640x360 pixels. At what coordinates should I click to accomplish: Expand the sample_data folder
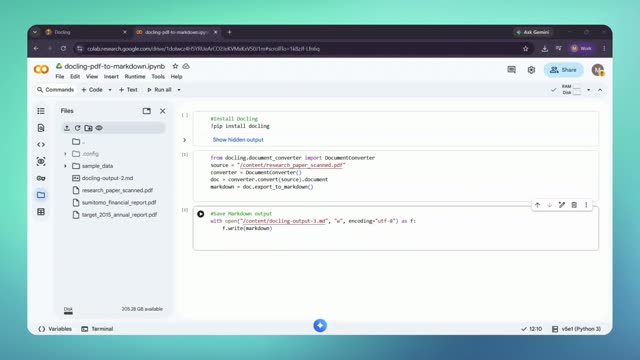(x=65, y=166)
